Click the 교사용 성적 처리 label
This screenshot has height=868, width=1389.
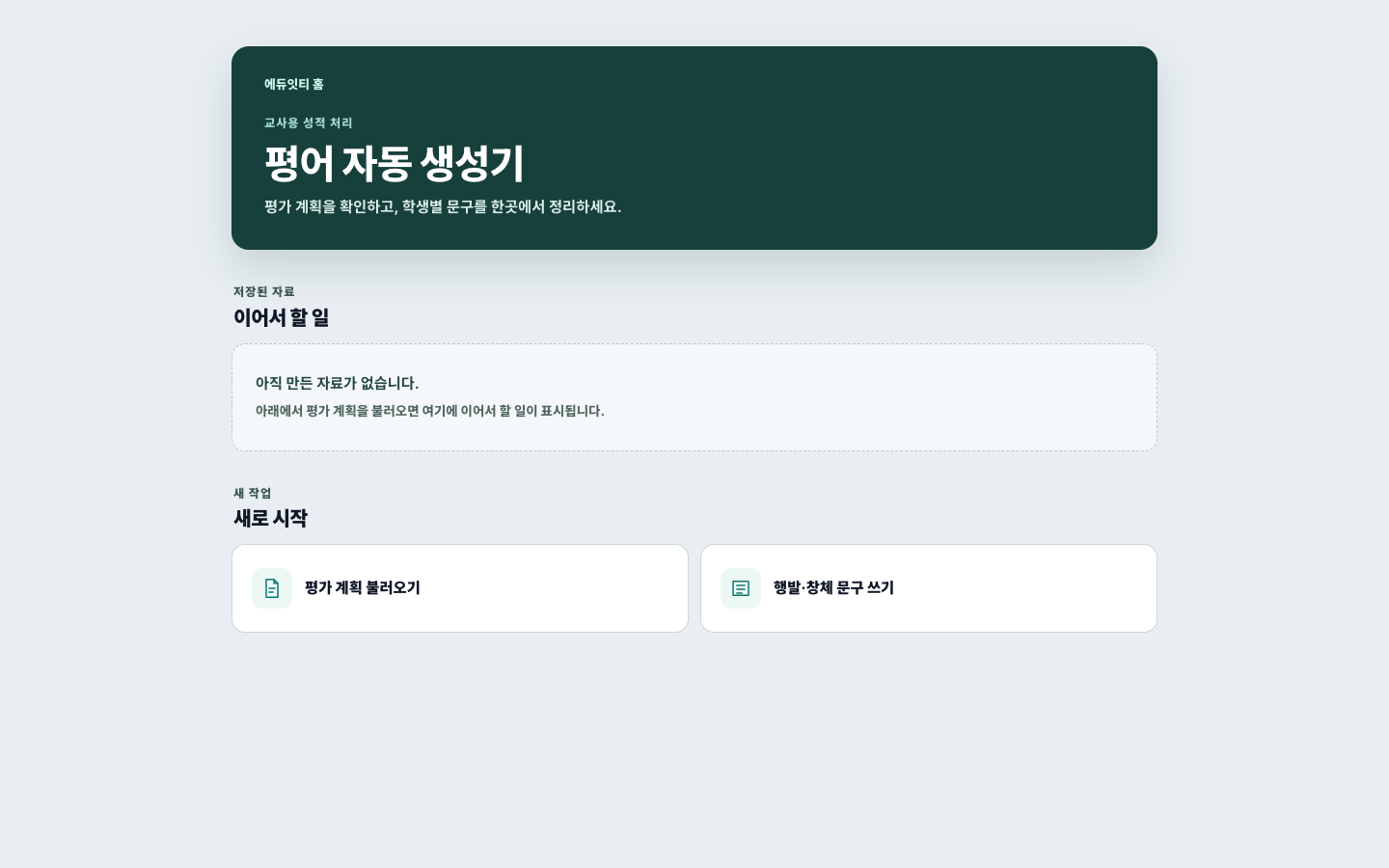pos(309,123)
